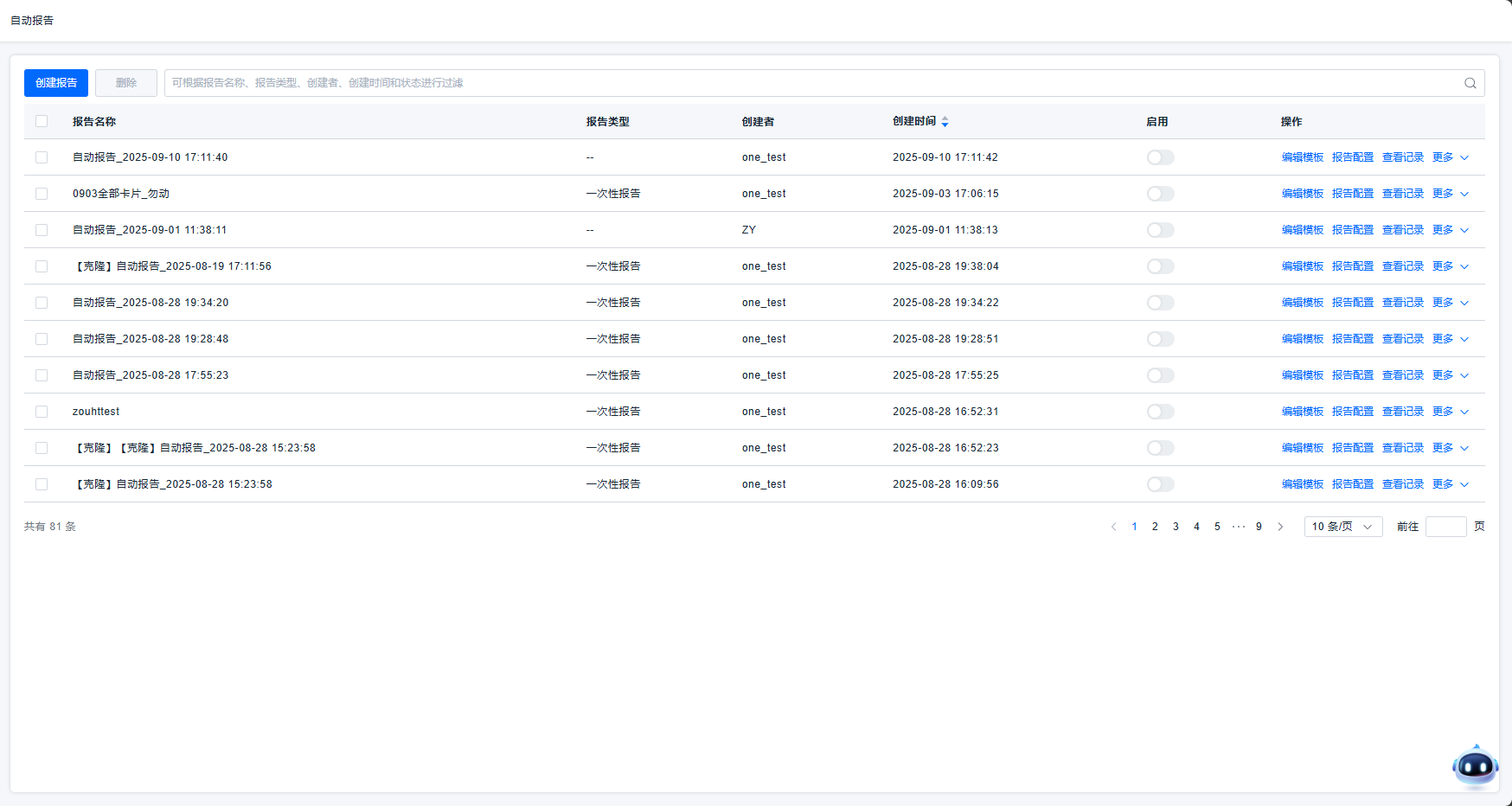Image resolution: width=1512 pixels, height=806 pixels.
Task: Jump to last page 9
Action: pyautogui.click(x=1259, y=527)
